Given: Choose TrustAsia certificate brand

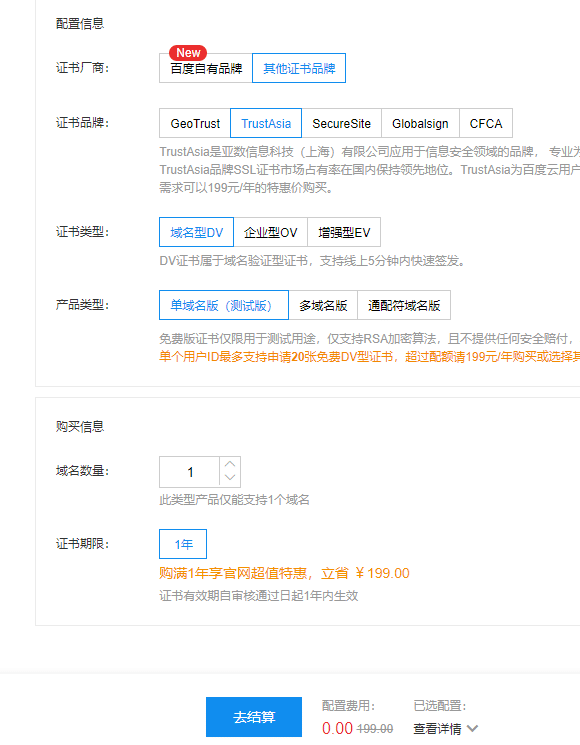Looking at the screenshot, I should point(266,124).
